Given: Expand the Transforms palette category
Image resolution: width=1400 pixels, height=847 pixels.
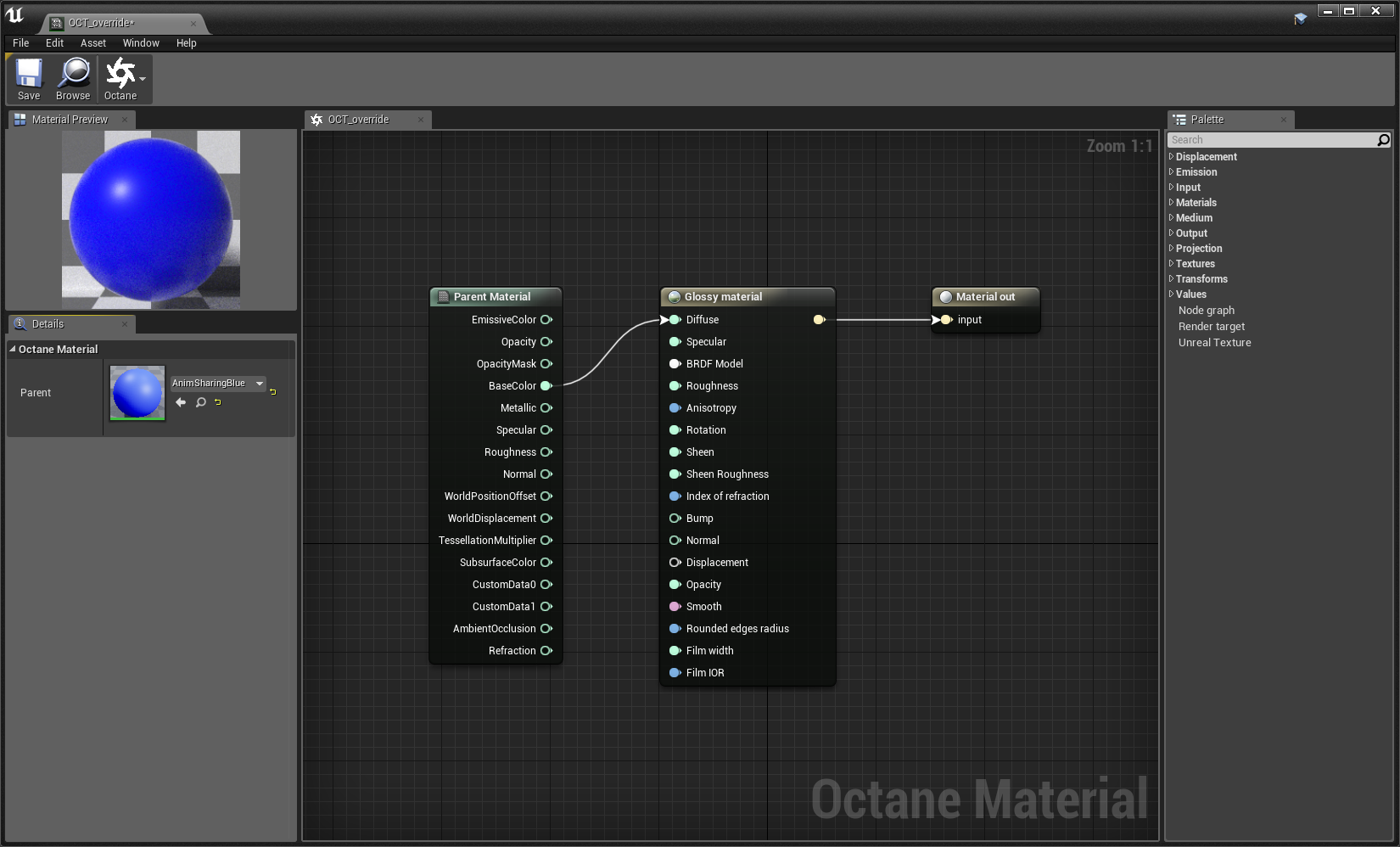Looking at the screenshot, I should tap(1172, 279).
